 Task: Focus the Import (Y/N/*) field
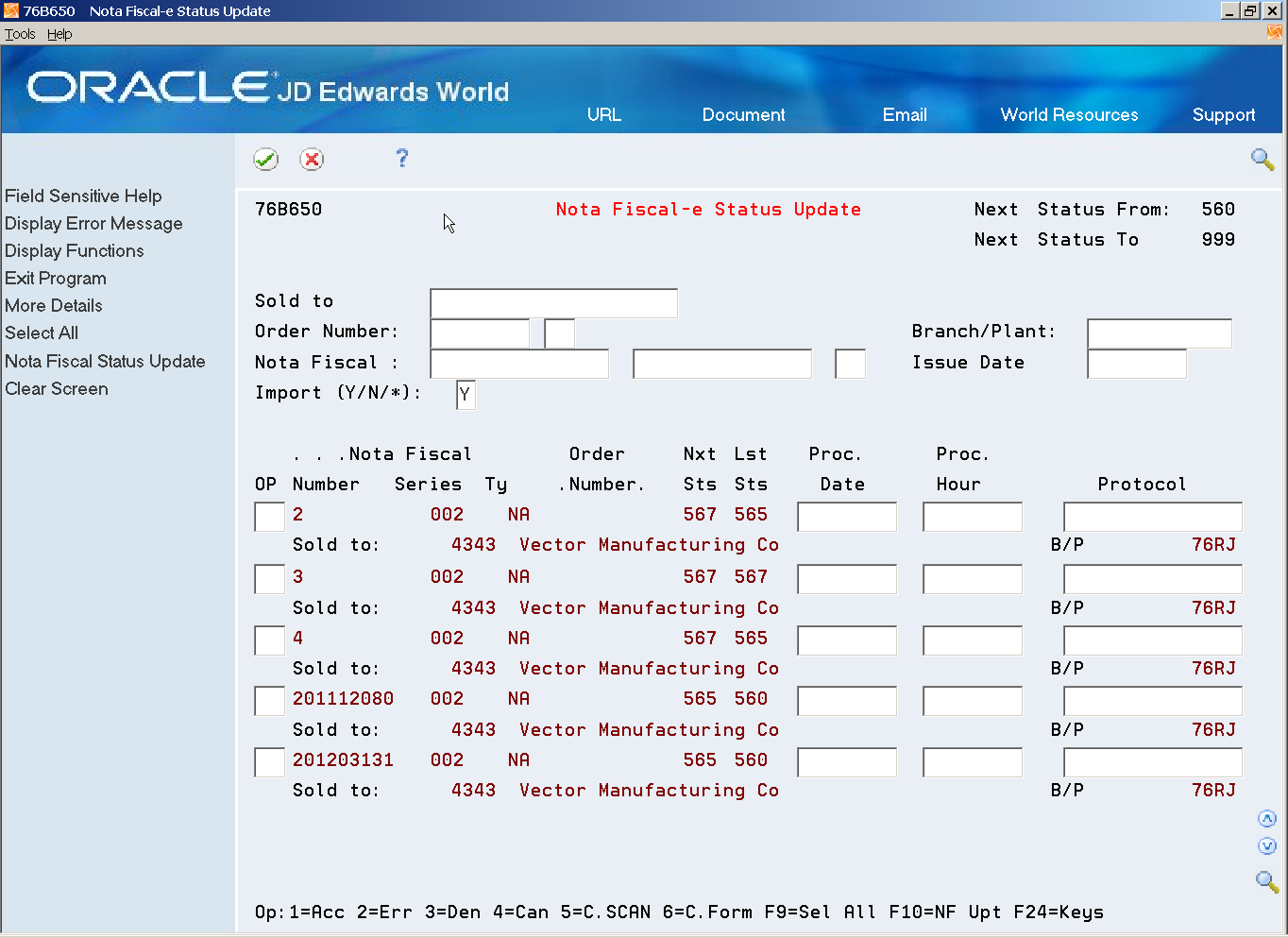pyautogui.click(x=466, y=395)
